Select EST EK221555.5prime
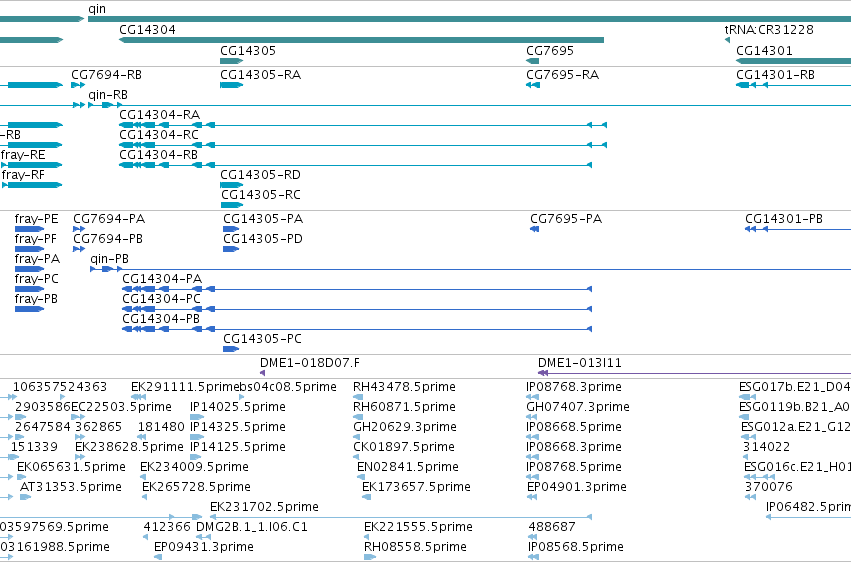Screen dimensions: 851x562 pos(367,537)
